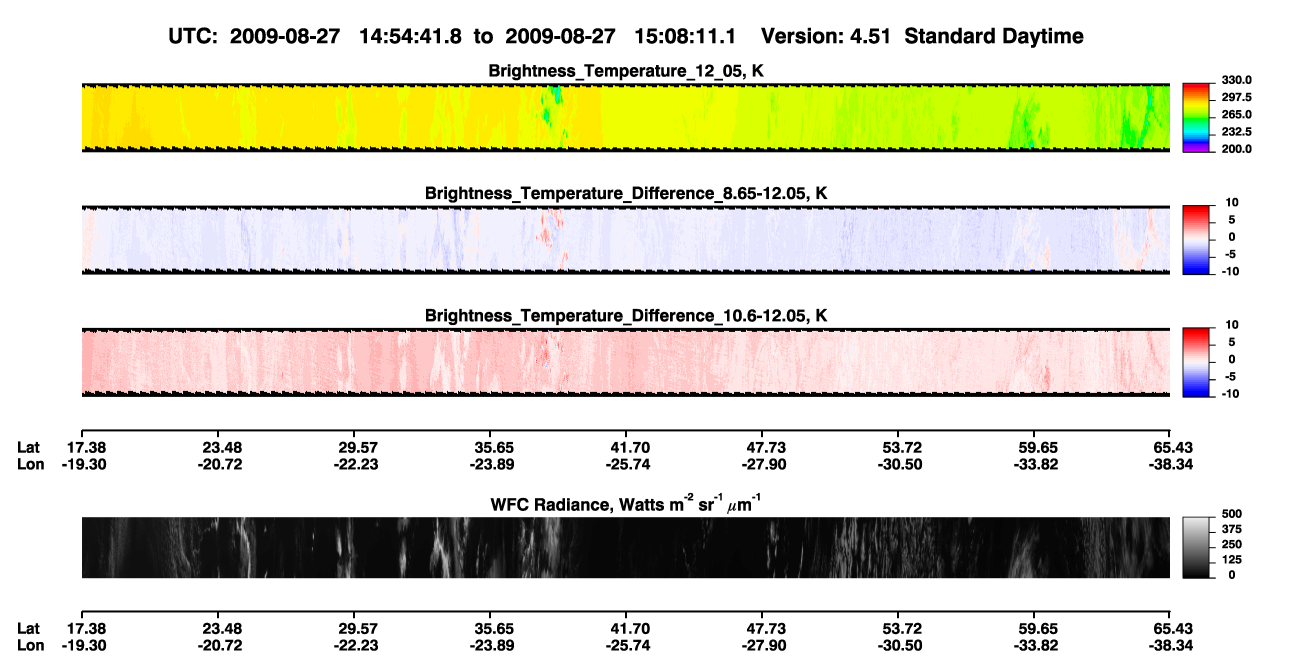Click latitude 65.43 on the bottom-most axis
This screenshot has width=1300, height=667.
(x=1170, y=628)
